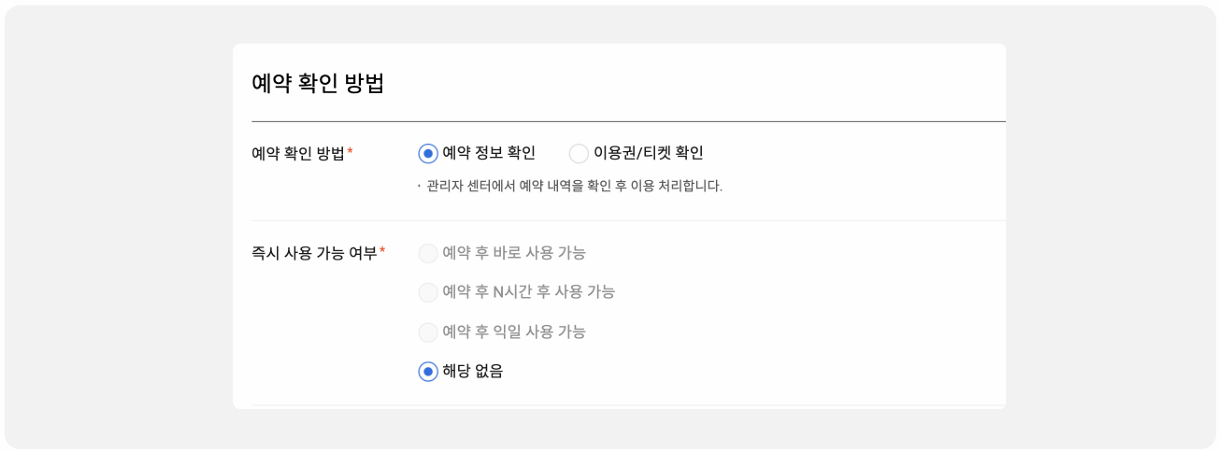1220x451 pixels.
Task: Click the large 예약 확인 방법 section heading
Action: 318,83
